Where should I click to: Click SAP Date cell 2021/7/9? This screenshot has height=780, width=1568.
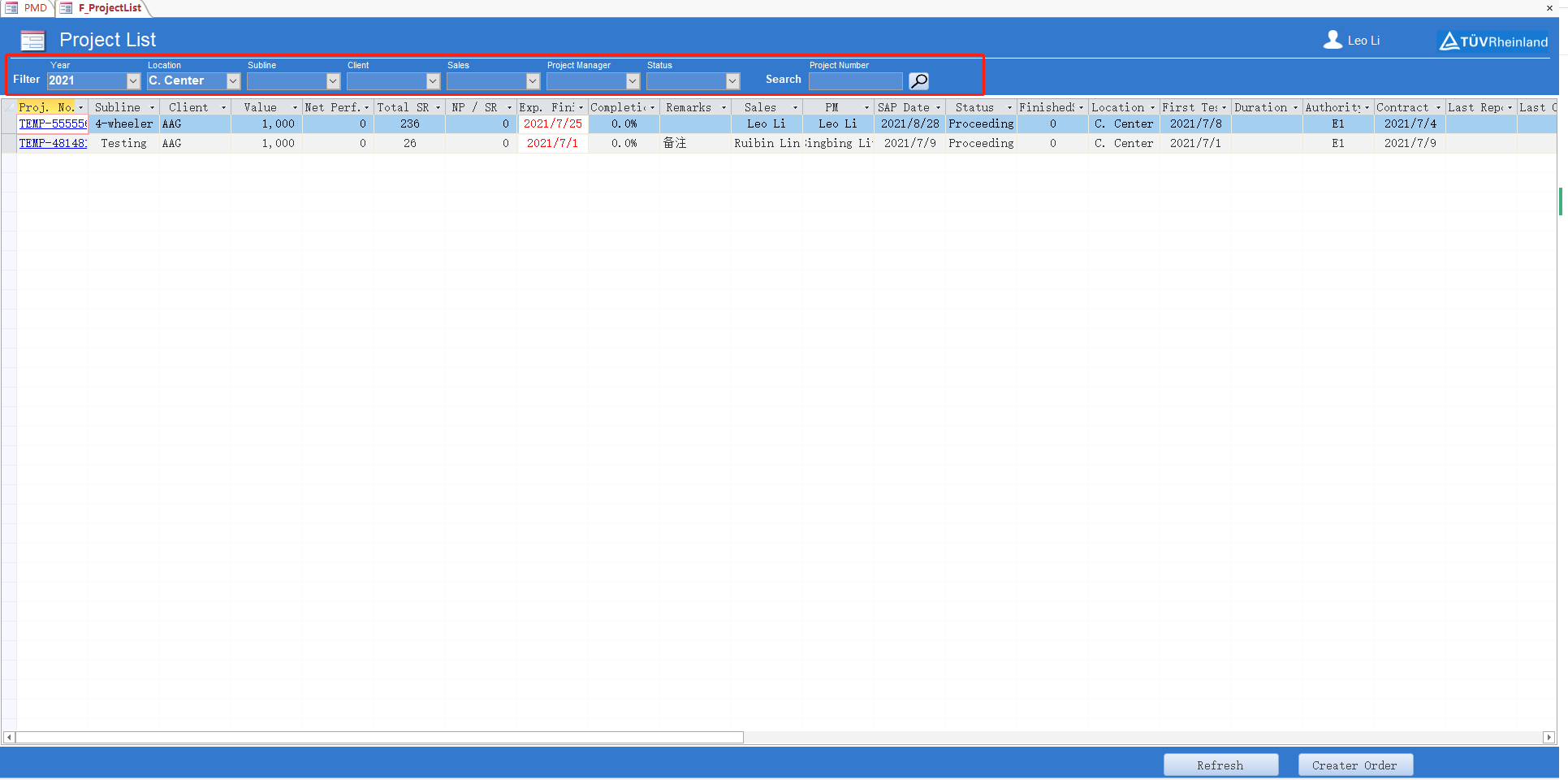pyautogui.click(x=909, y=143)
